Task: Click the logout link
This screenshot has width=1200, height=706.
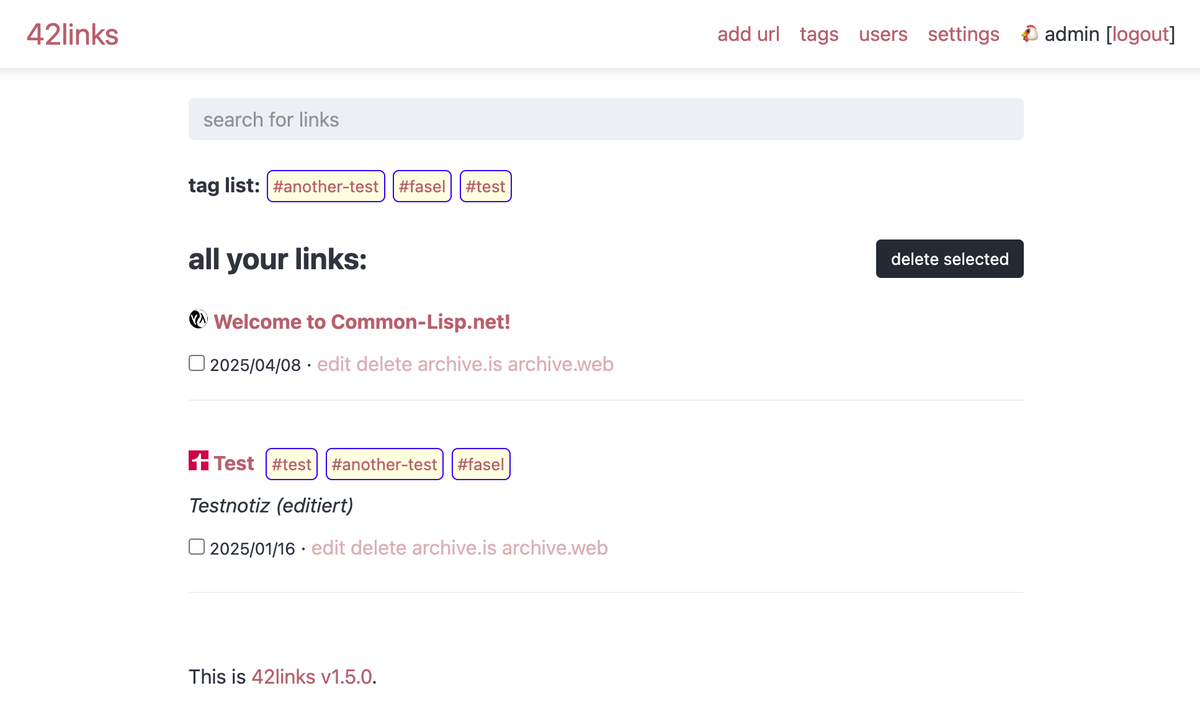Action: point(1140,34)
